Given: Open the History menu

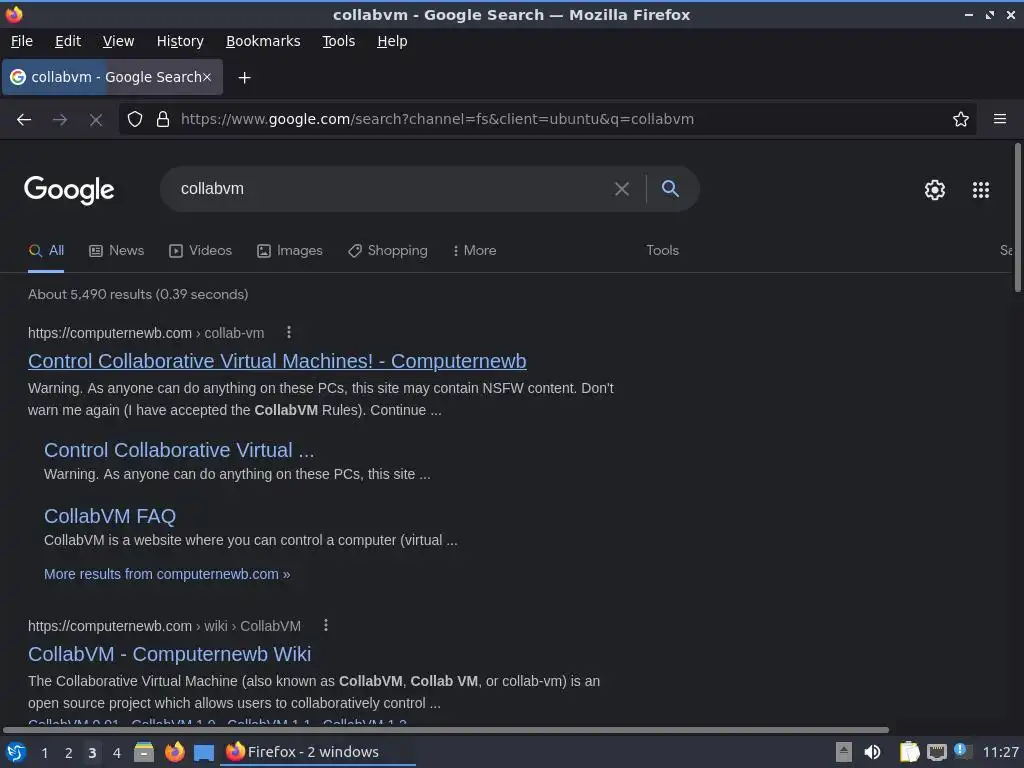Looking at the screenshot, I should click(180, 41).
